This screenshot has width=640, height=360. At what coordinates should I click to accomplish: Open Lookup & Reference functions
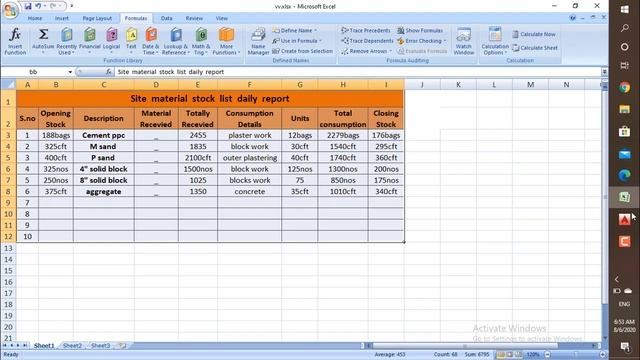tap(176, 41)
